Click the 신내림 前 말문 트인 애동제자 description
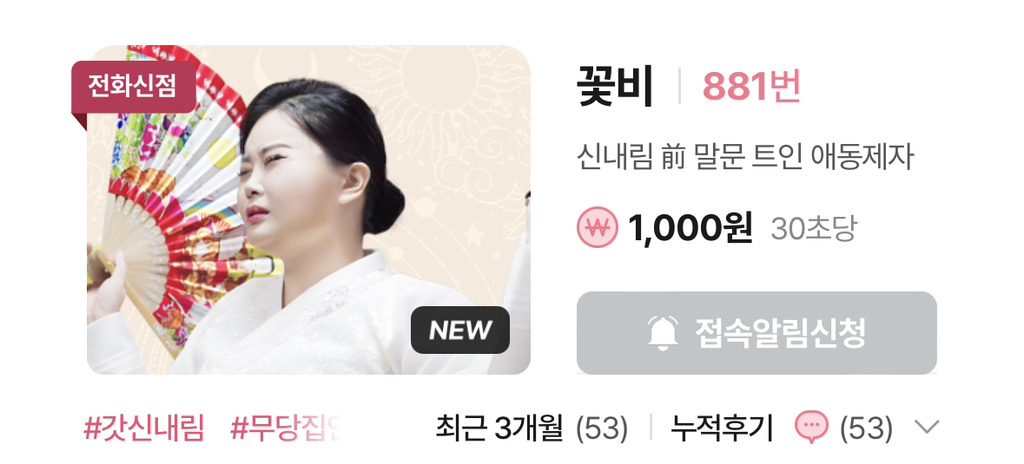This screenshot has height=464, width=1024. tap(745, 158)
